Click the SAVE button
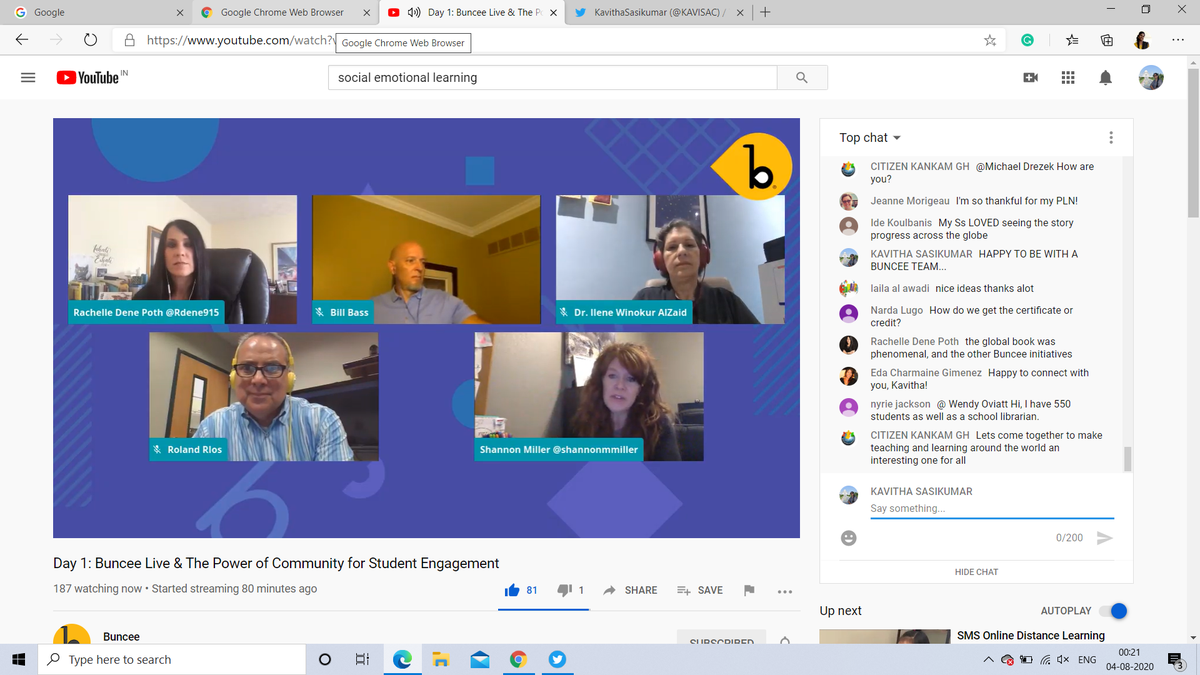1200x675 pixels. pos(699,590)
